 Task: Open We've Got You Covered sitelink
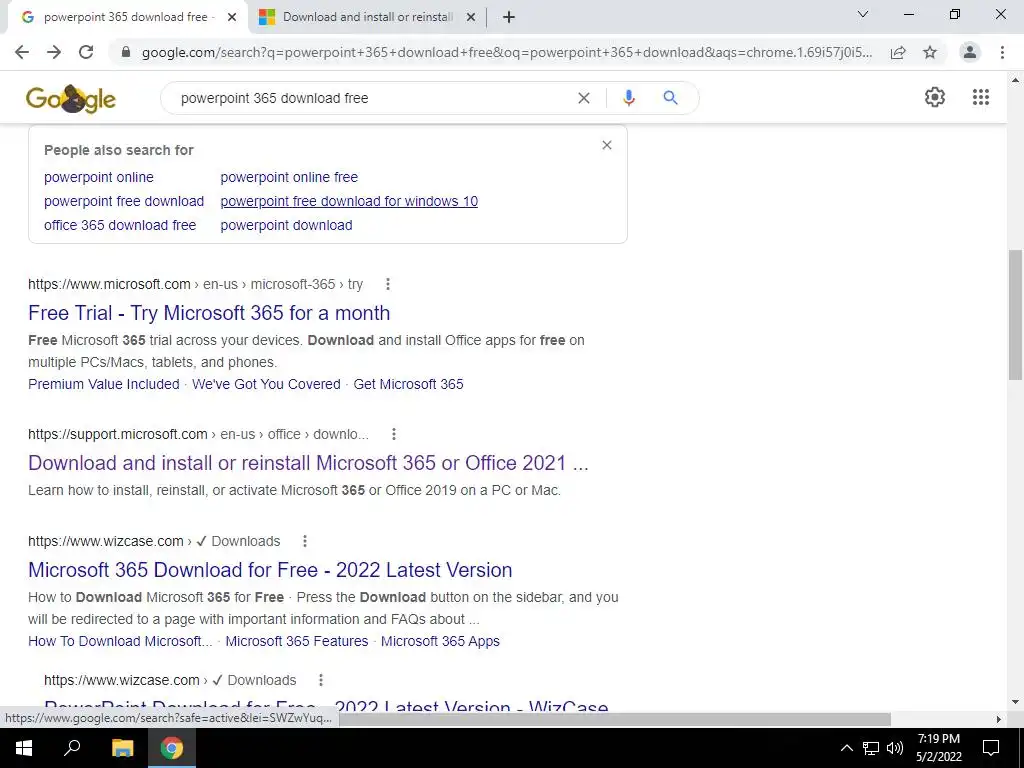[266, 384]
